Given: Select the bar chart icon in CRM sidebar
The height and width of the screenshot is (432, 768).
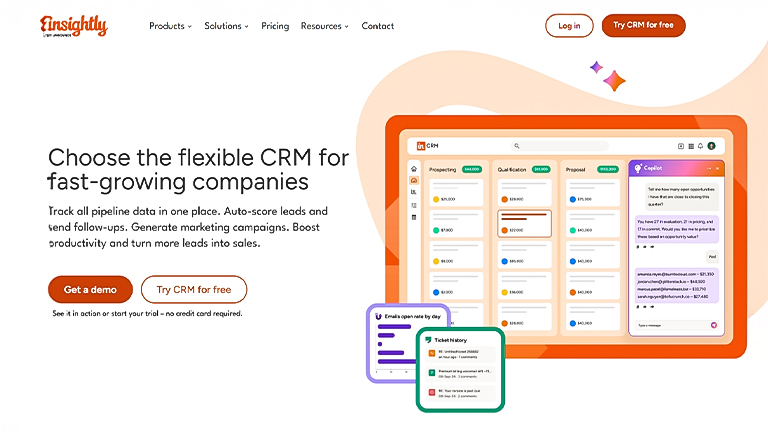Looking at the screenshot, I should tap(414, 192).
